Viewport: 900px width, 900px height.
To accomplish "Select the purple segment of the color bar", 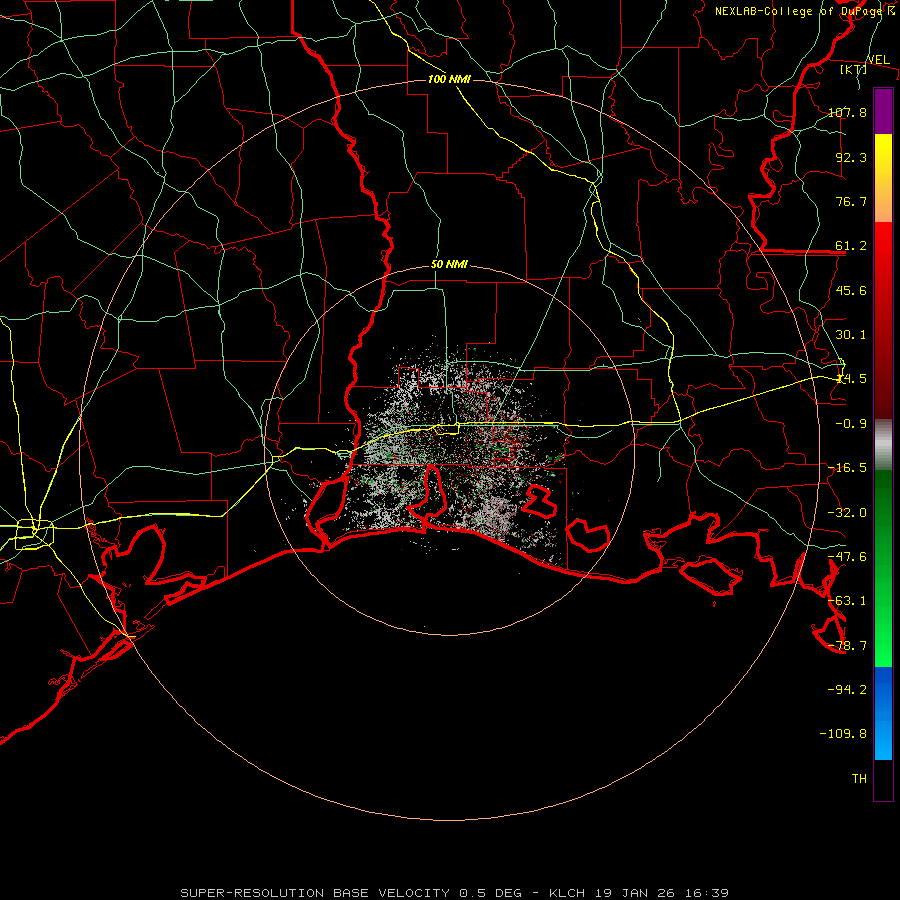I will [x=883, y=111].
